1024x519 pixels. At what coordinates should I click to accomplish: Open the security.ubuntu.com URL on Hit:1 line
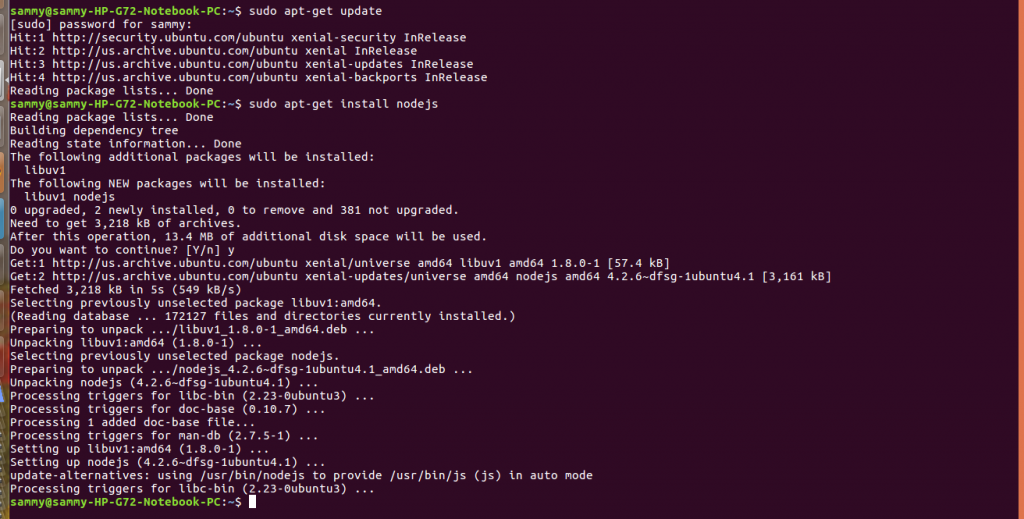pos(168,38)
